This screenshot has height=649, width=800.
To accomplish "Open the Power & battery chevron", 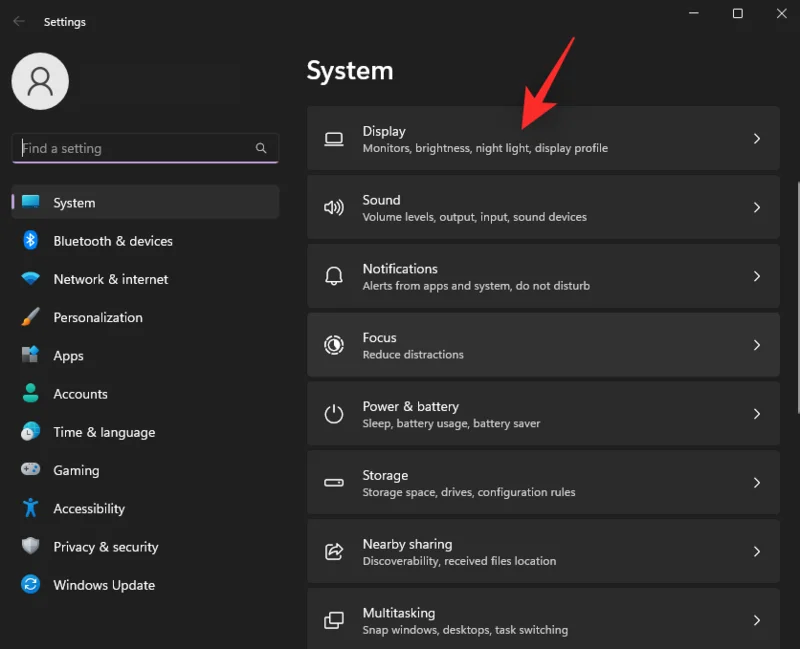I will (757, 414).
